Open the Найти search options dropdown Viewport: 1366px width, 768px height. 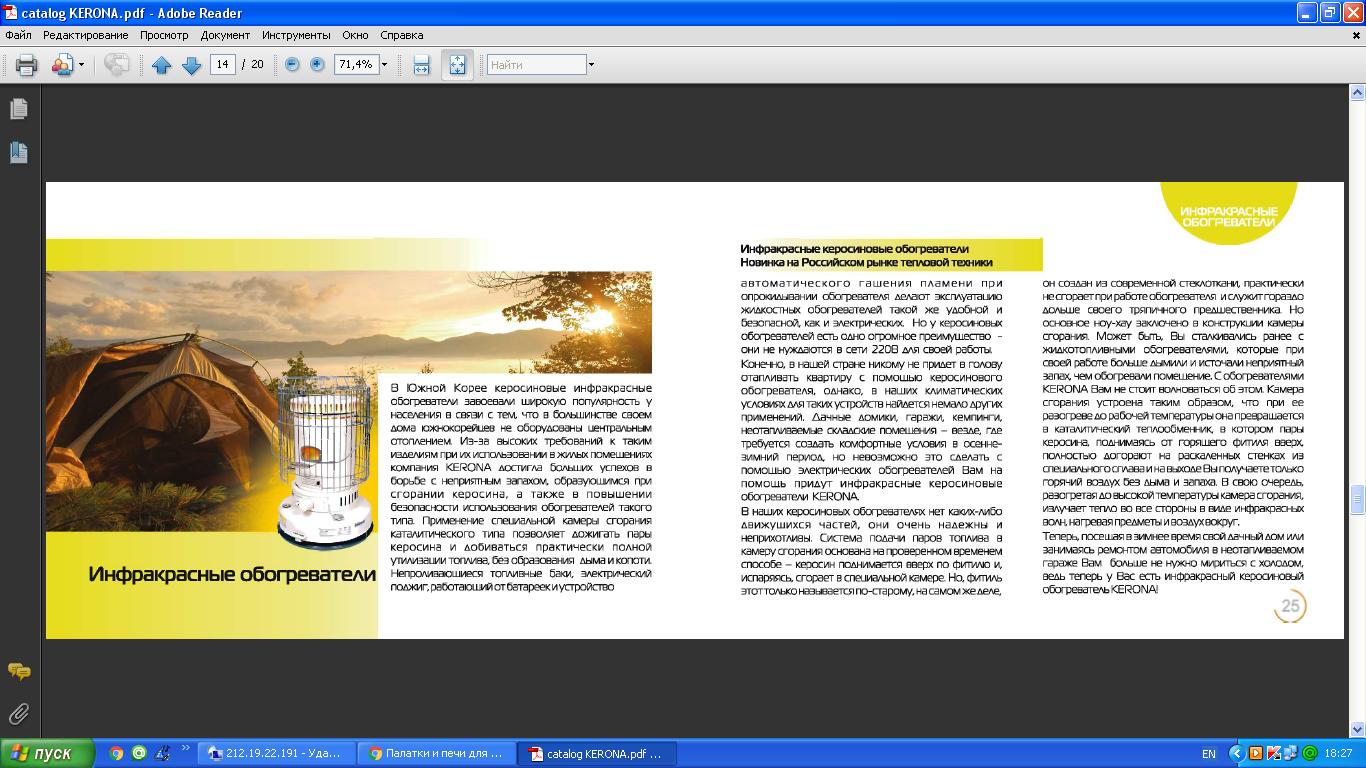click(x=591, y=64)
